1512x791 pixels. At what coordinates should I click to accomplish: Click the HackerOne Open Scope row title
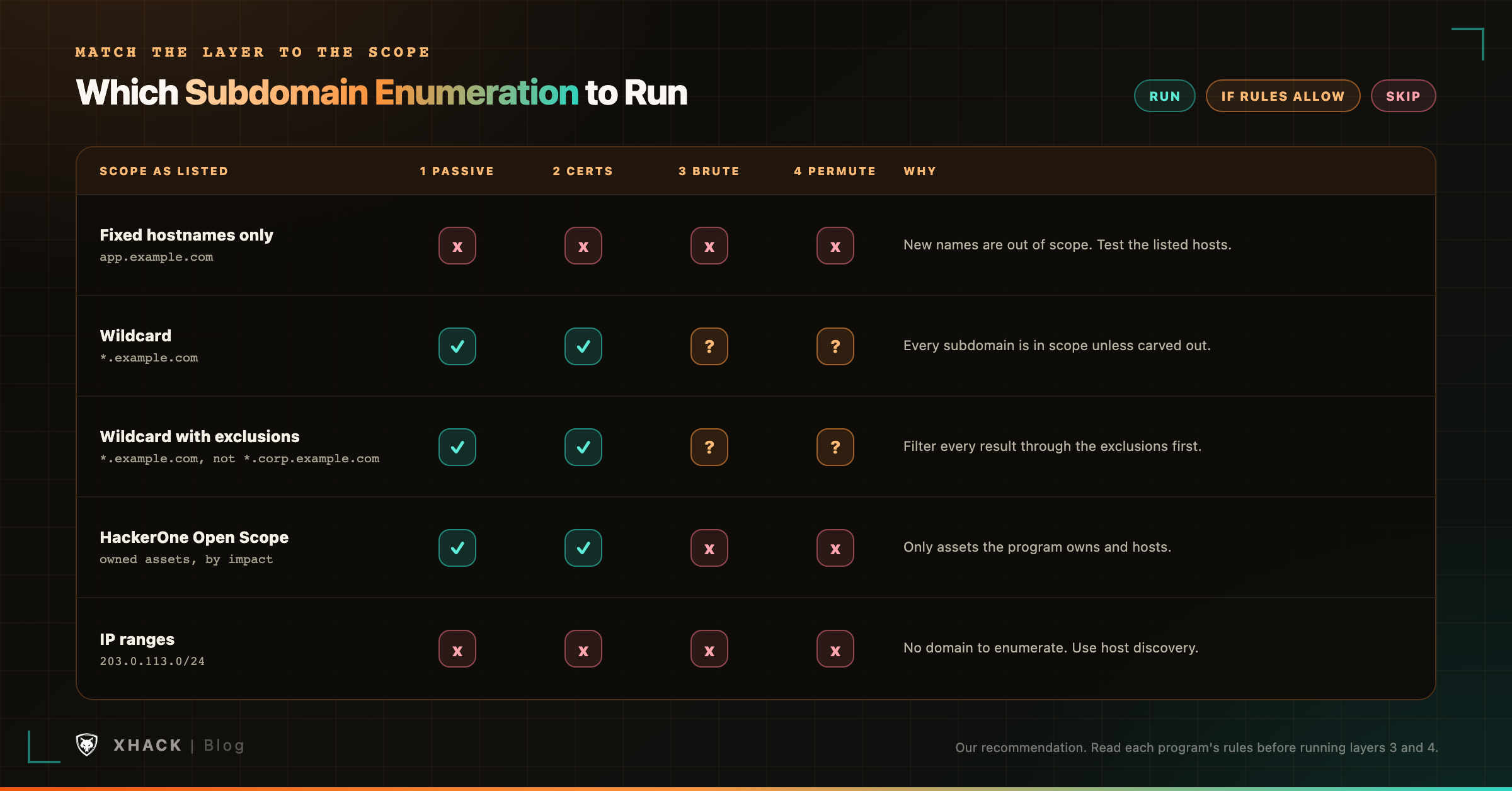[x=194, y=537]
